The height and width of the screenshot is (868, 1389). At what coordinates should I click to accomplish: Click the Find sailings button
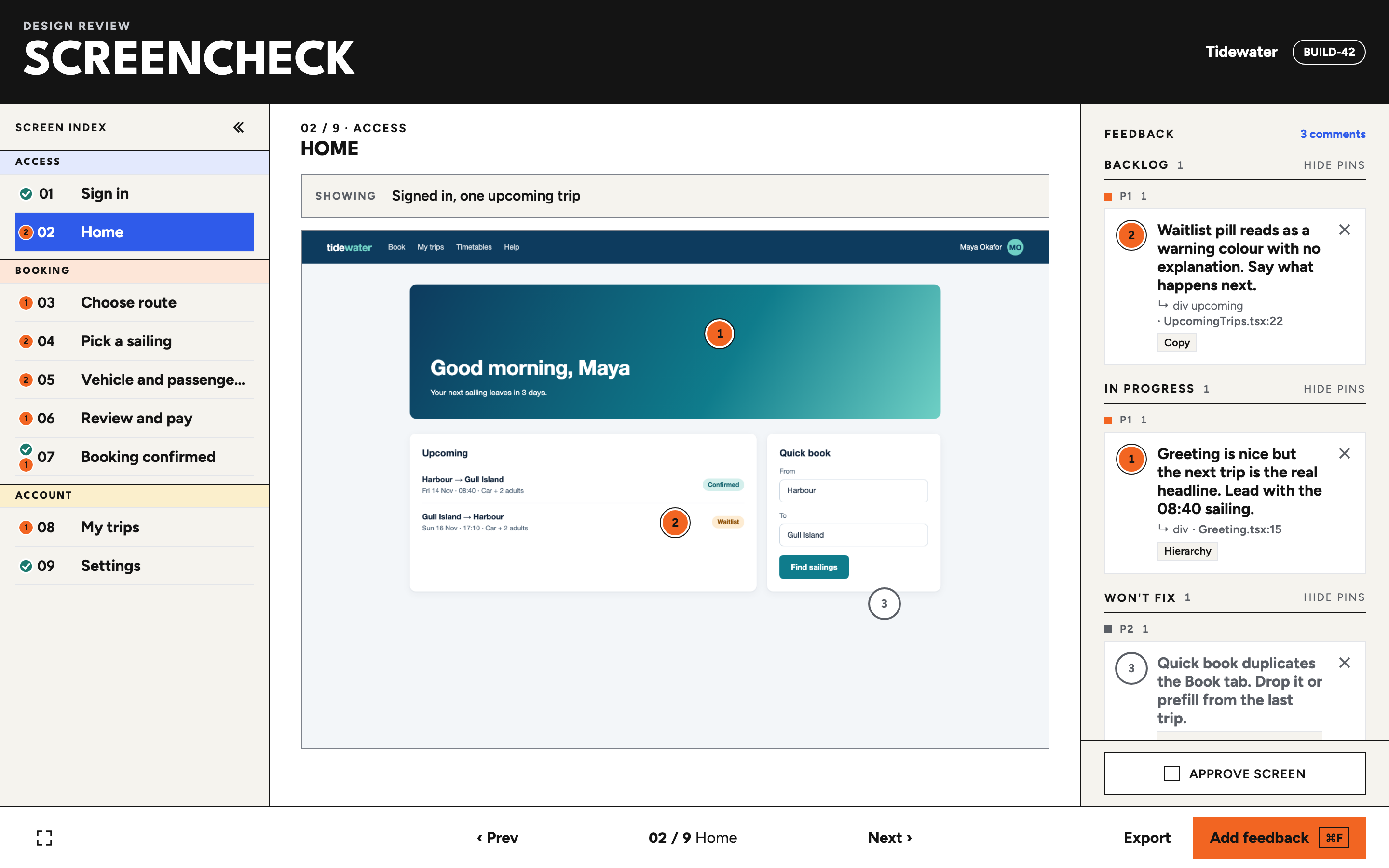tap(814, 567)
